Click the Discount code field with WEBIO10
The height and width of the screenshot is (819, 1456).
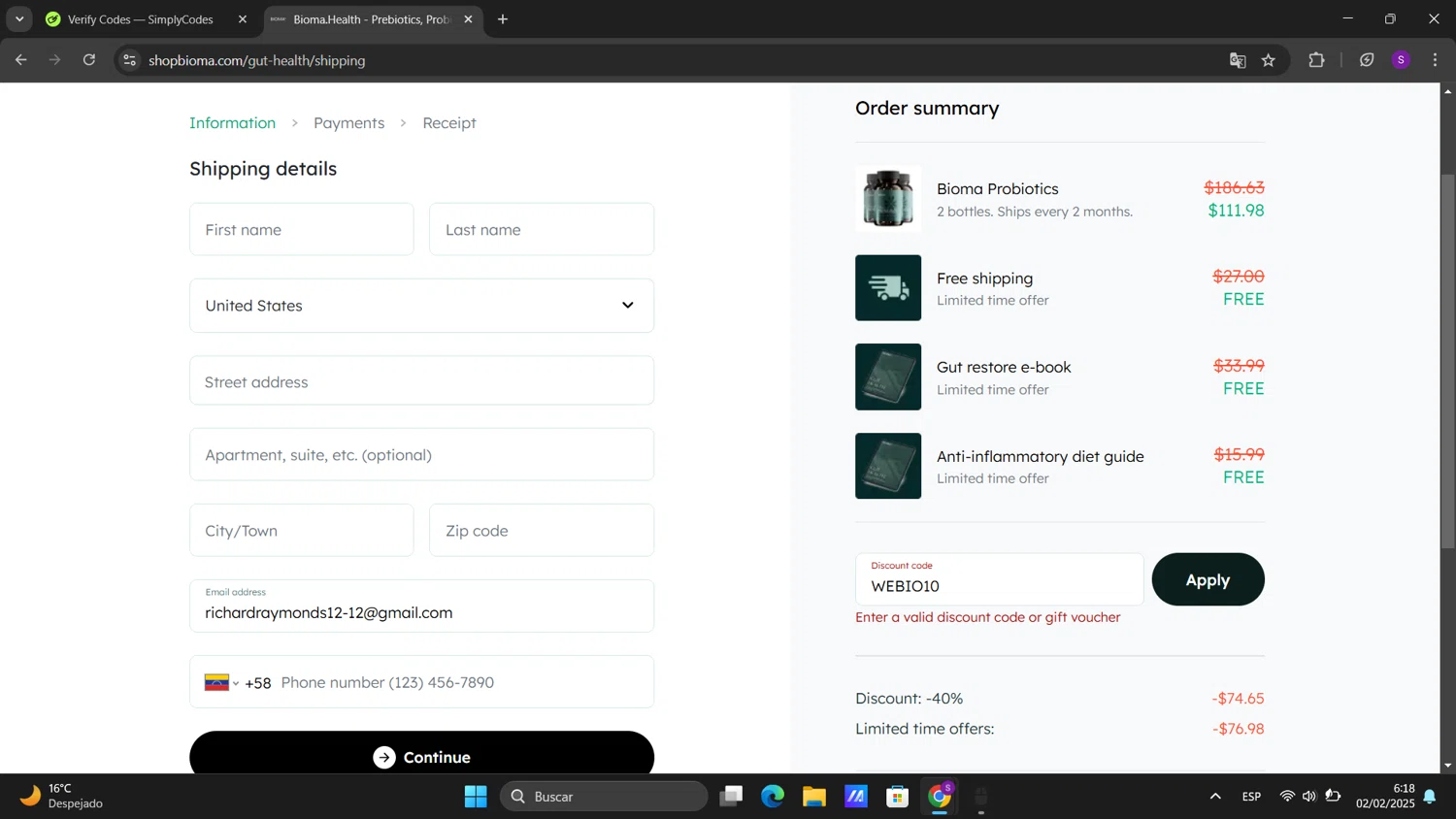coord(999,579)
